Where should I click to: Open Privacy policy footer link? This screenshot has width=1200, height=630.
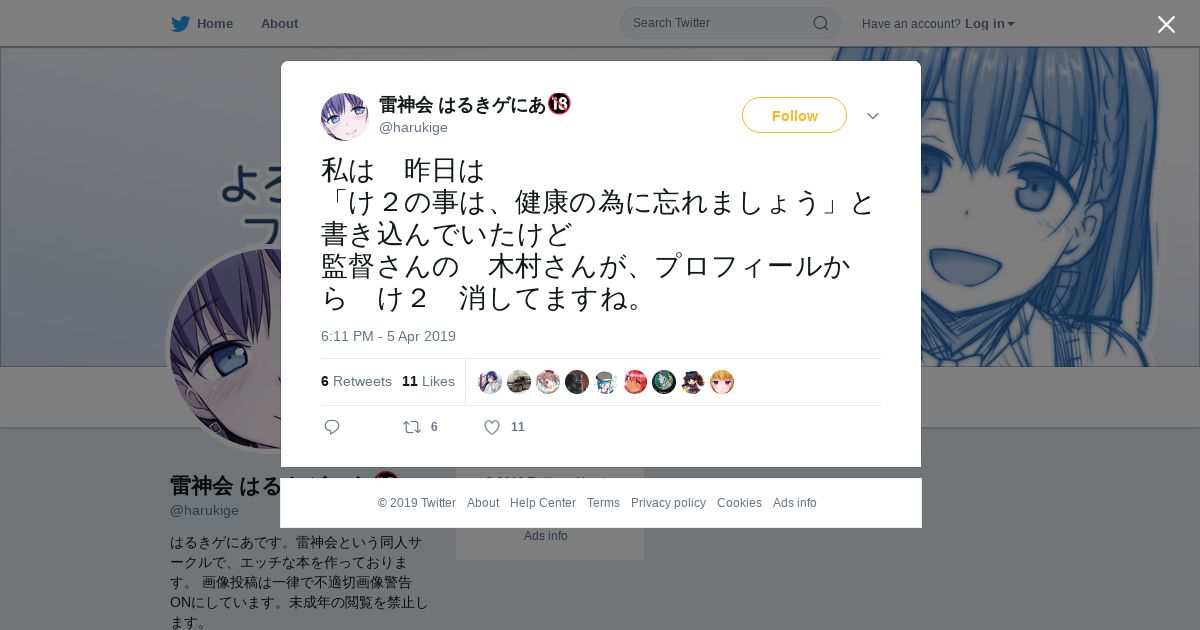tap(668, 503)
